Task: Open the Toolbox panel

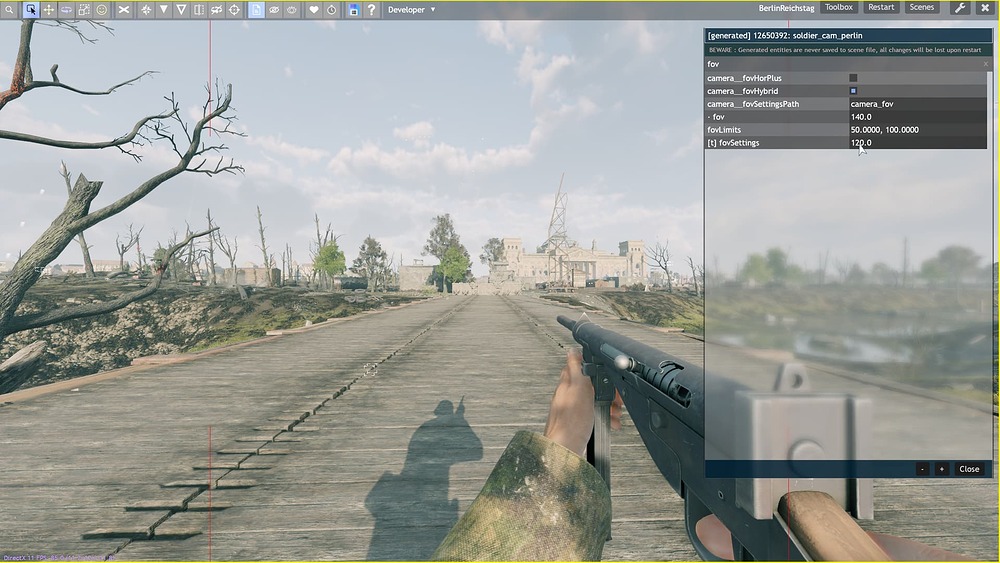Action: 839,8
